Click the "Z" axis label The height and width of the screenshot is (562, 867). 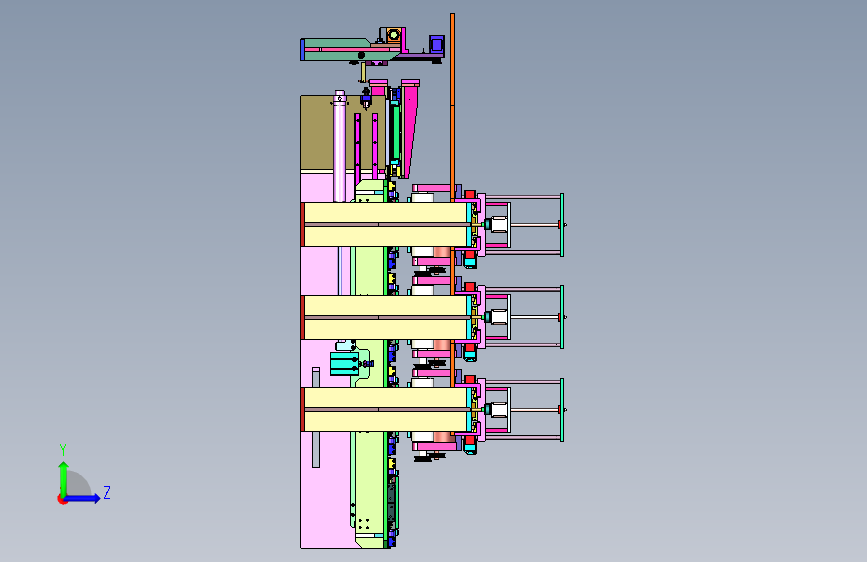tap(107, 492)
